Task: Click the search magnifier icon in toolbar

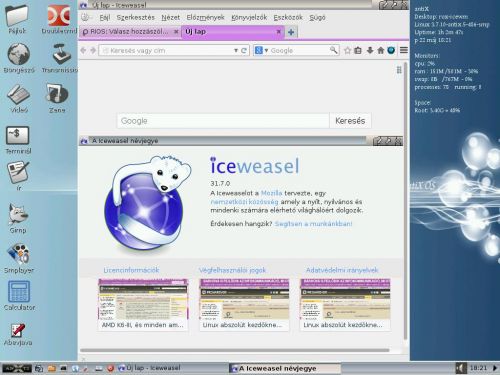Action: [x=333, y=50]
